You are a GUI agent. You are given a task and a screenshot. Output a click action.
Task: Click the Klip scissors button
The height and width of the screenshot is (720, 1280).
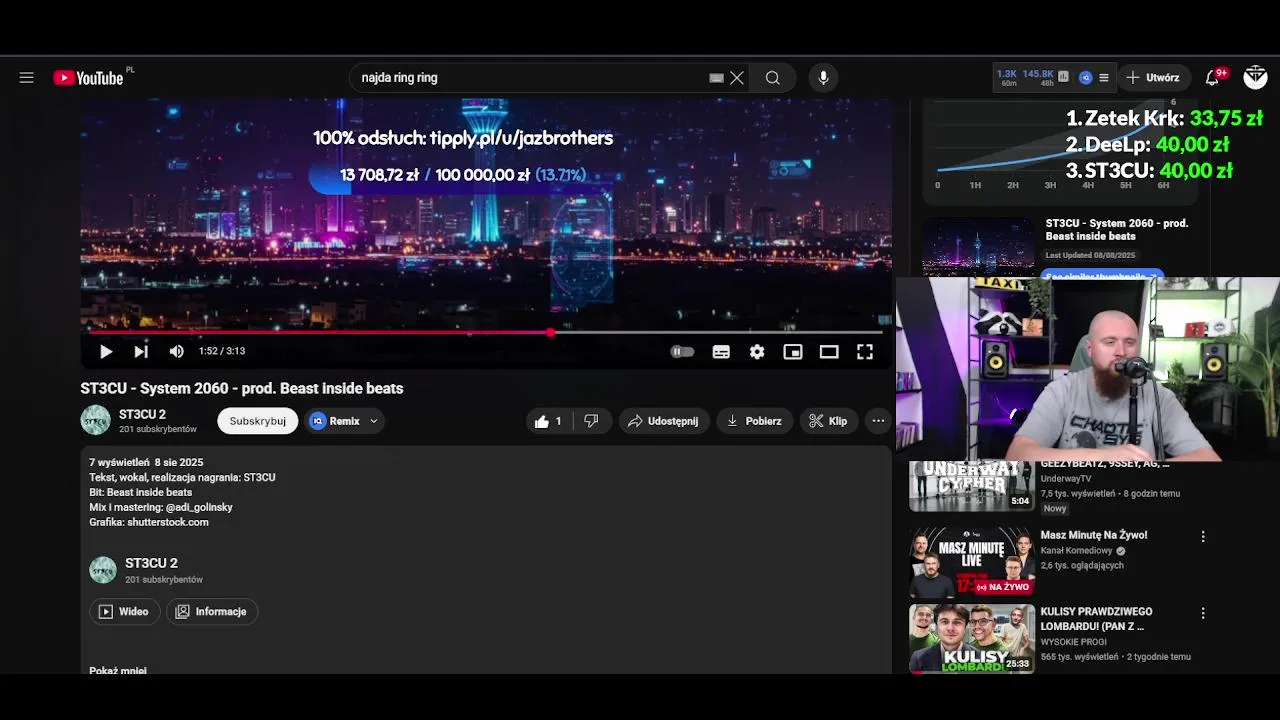828,421
